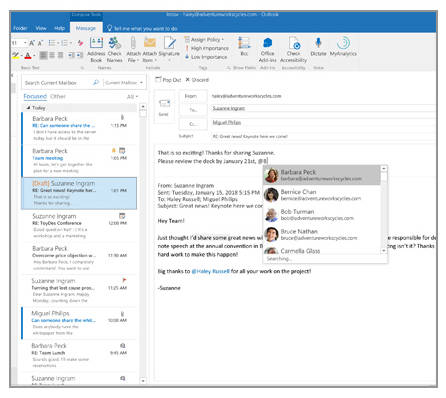The height and width of the screenshot is (398, 446).
Task: Pop out the draft message
Action: point(168,80)
